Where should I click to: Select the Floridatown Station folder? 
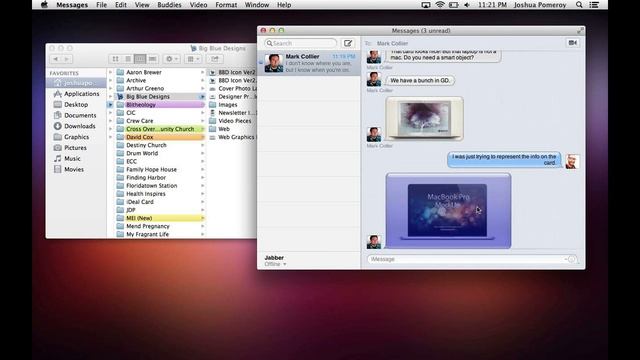tap(160, 186)
